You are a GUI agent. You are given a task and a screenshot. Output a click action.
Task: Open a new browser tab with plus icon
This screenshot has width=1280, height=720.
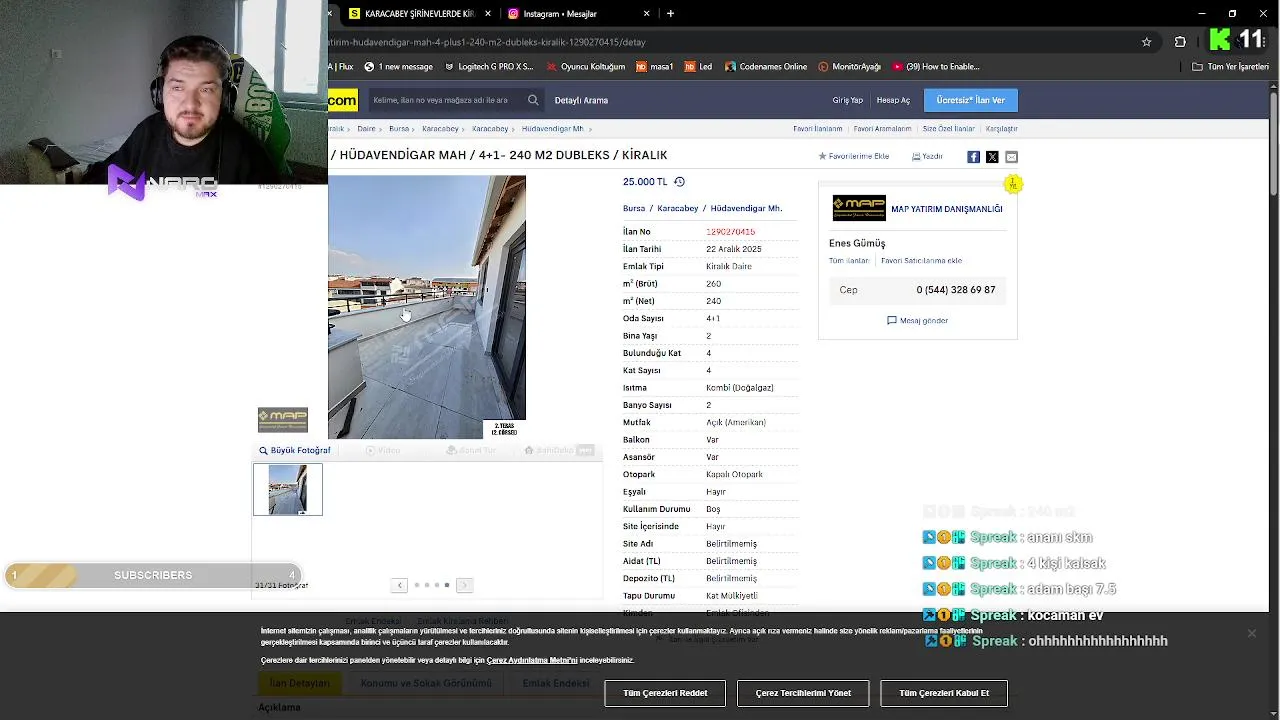pyautogui.click(x=670, y=14)
